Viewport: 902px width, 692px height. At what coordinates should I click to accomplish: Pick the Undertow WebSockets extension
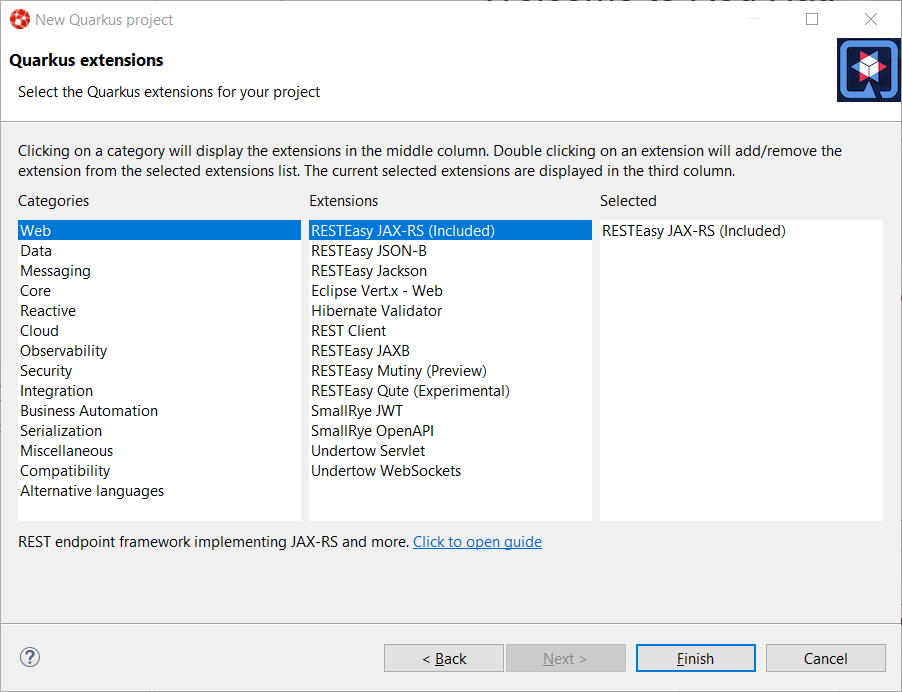[x=450, y=471]
